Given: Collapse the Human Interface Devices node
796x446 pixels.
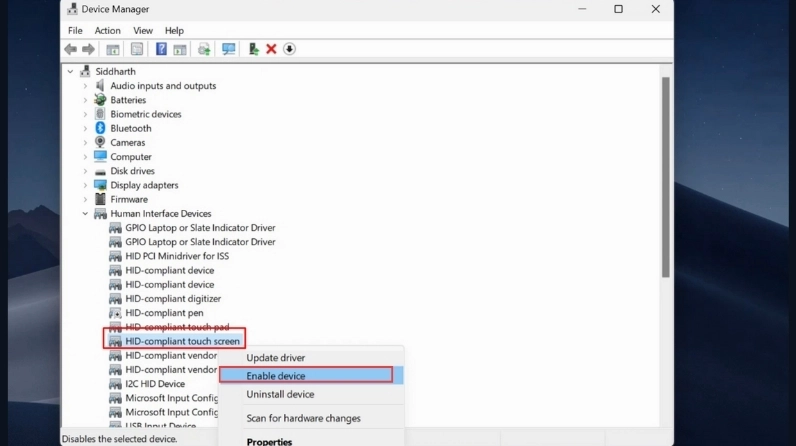Looking at the screenshot, I should coord(85,214).
